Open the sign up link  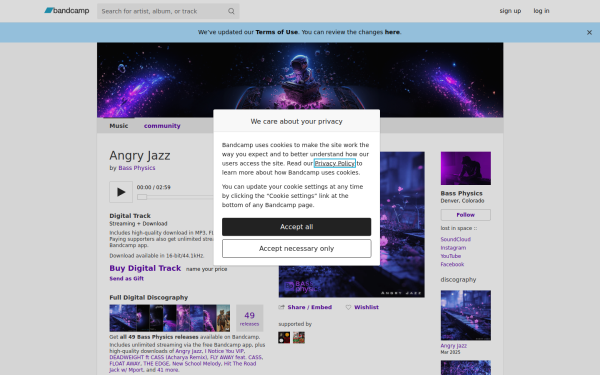coord(510,11)
